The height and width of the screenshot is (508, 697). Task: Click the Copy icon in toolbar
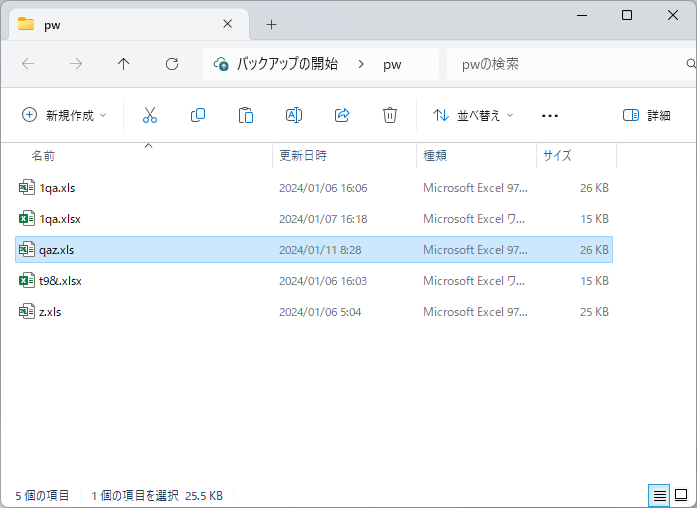(198, 115)
